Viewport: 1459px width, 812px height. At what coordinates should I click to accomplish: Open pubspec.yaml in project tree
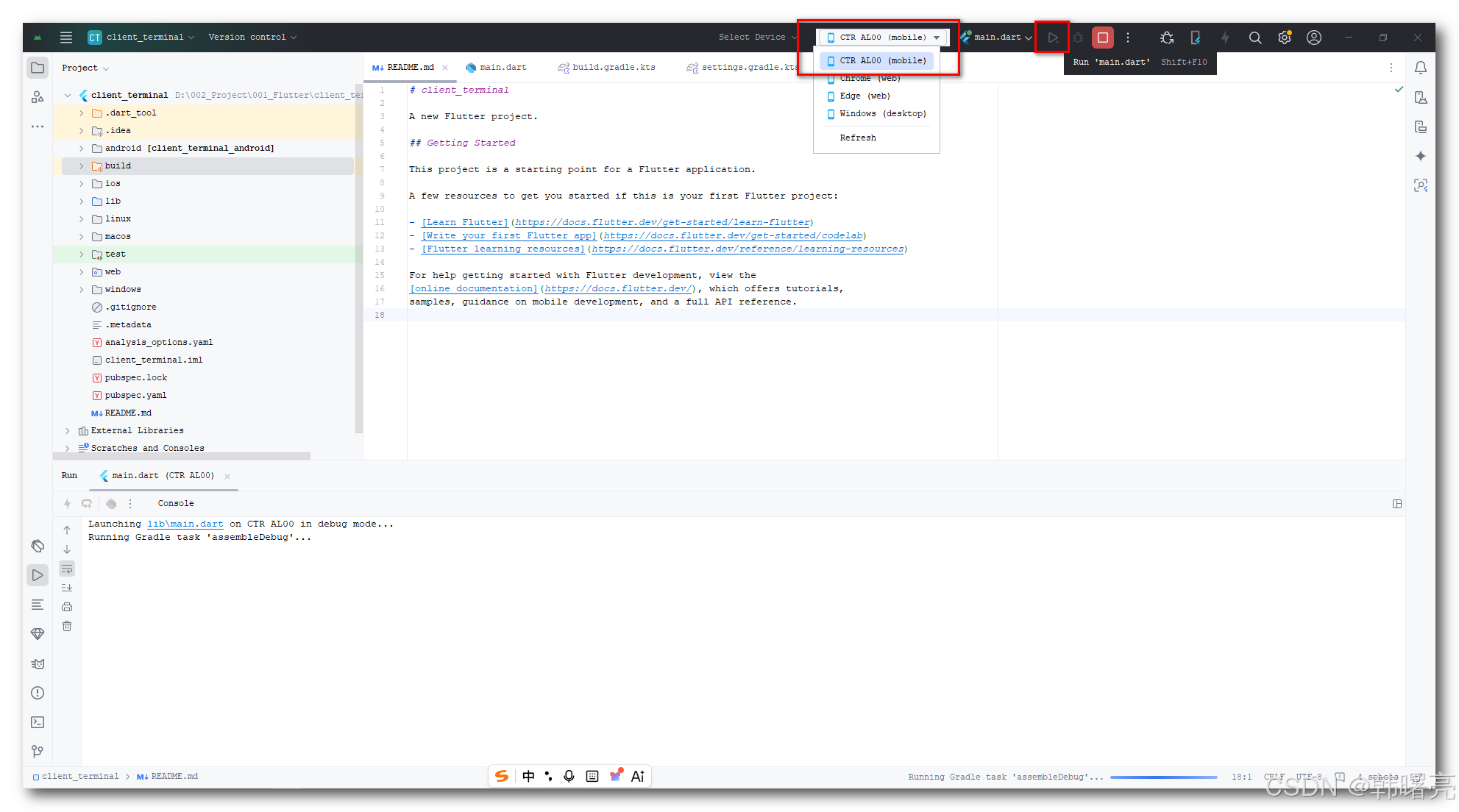coord(135,396)
